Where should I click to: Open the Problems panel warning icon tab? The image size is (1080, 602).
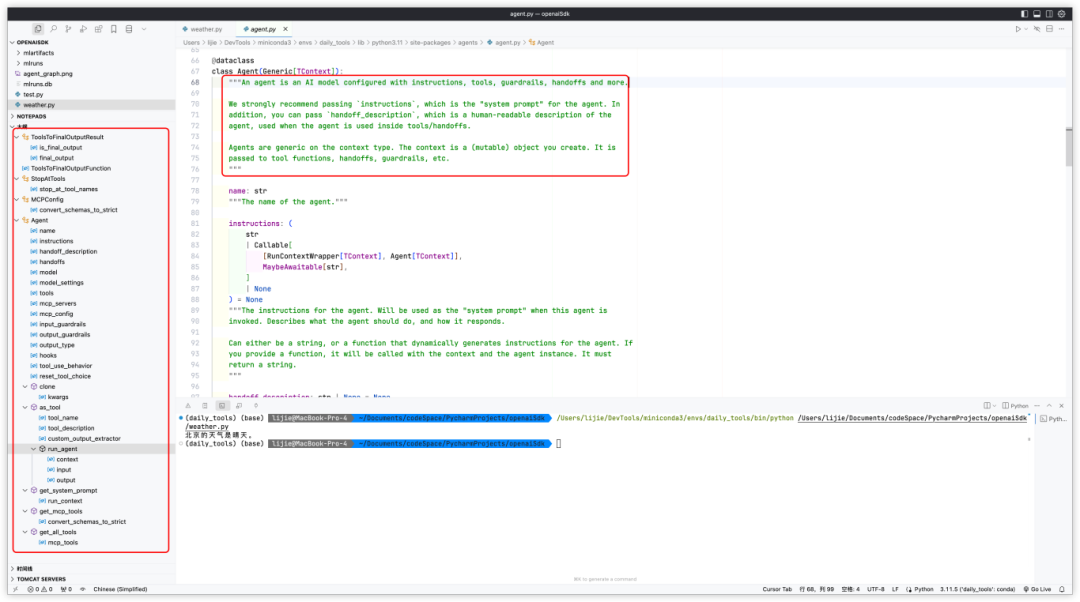pos(188,406)
